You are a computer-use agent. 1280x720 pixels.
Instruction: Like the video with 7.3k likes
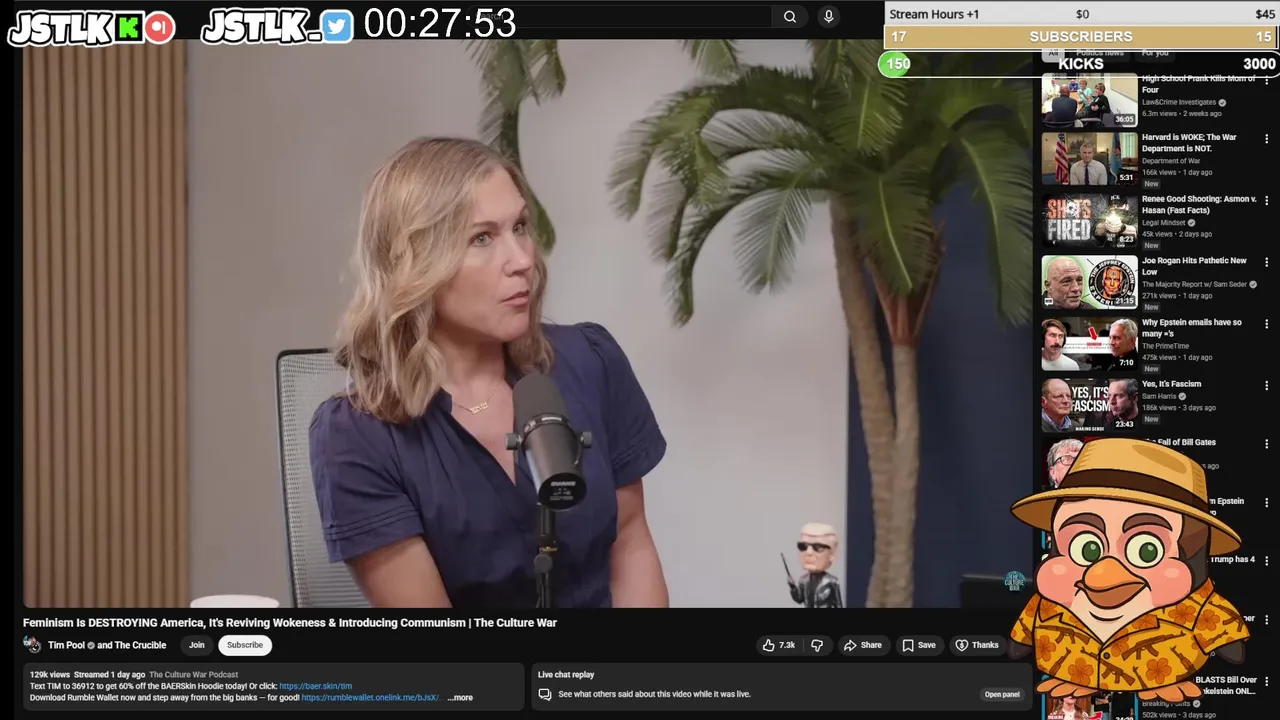click(779, 645)
